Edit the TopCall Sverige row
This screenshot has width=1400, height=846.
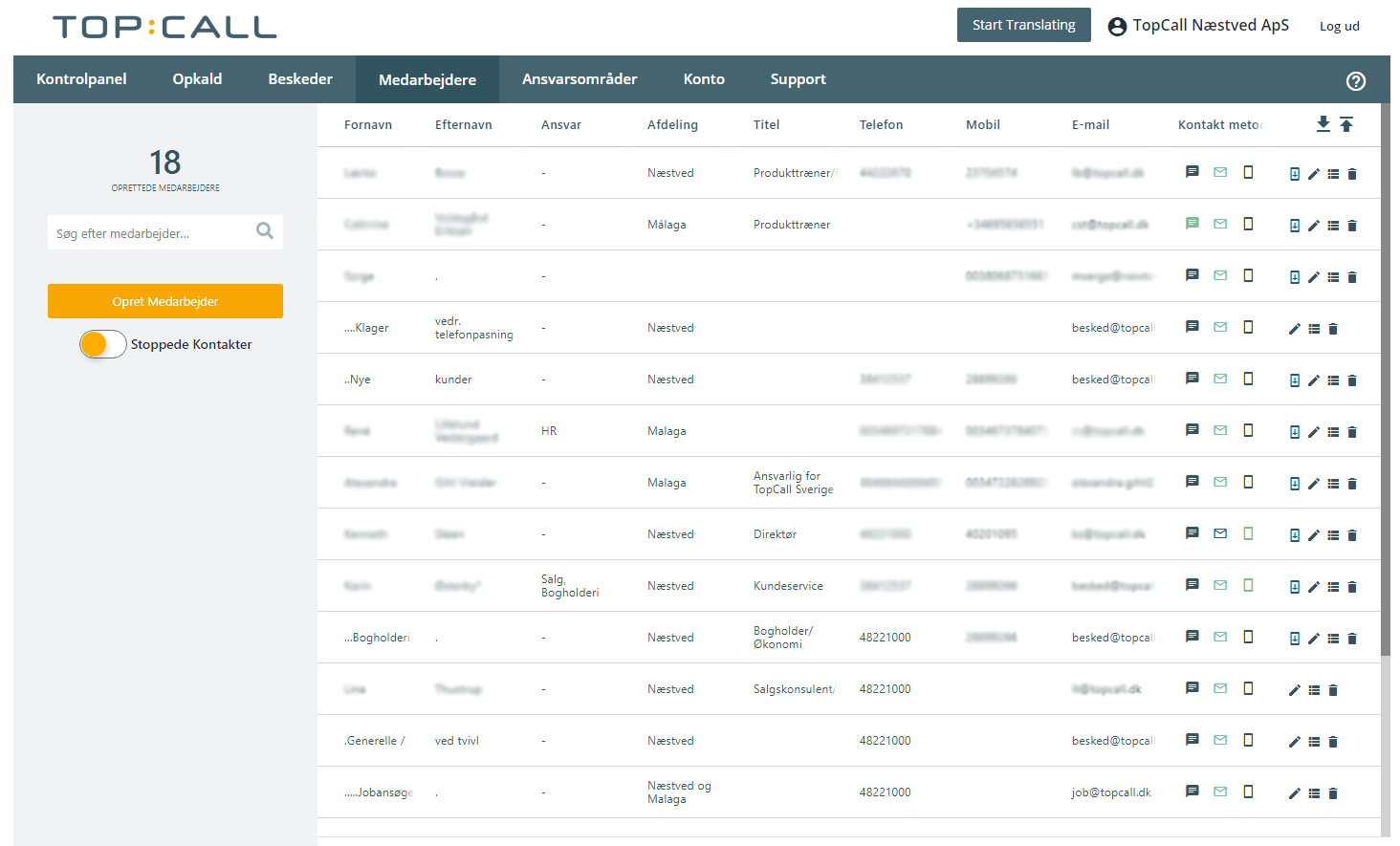click(1314, 484)
